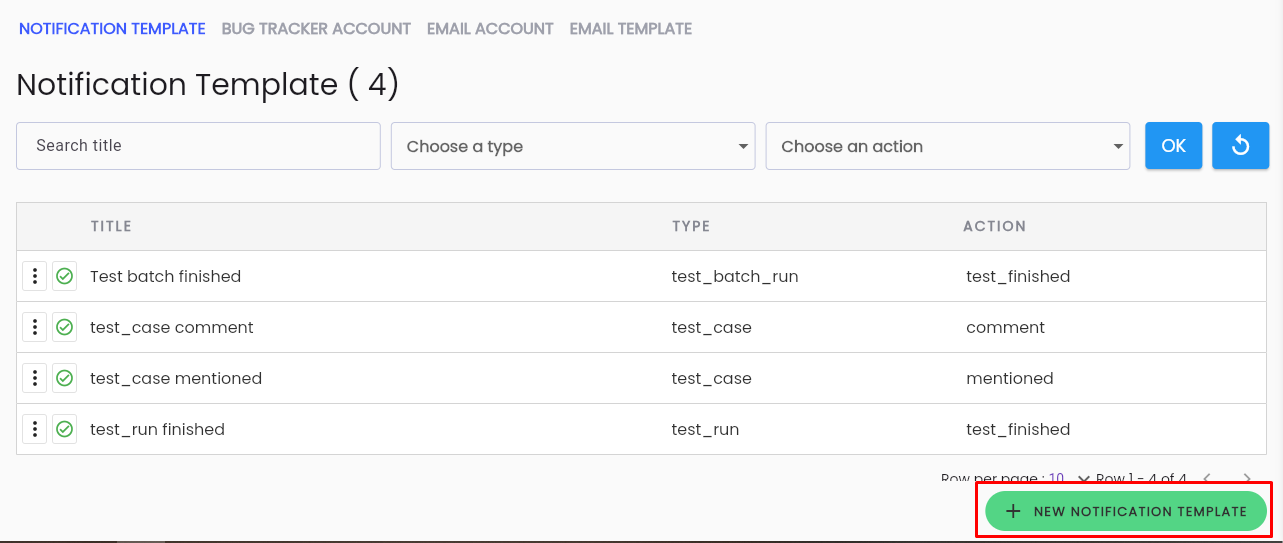Go to previous page arrow
The image size is (1283, 543).
(x=1207, y=479)
